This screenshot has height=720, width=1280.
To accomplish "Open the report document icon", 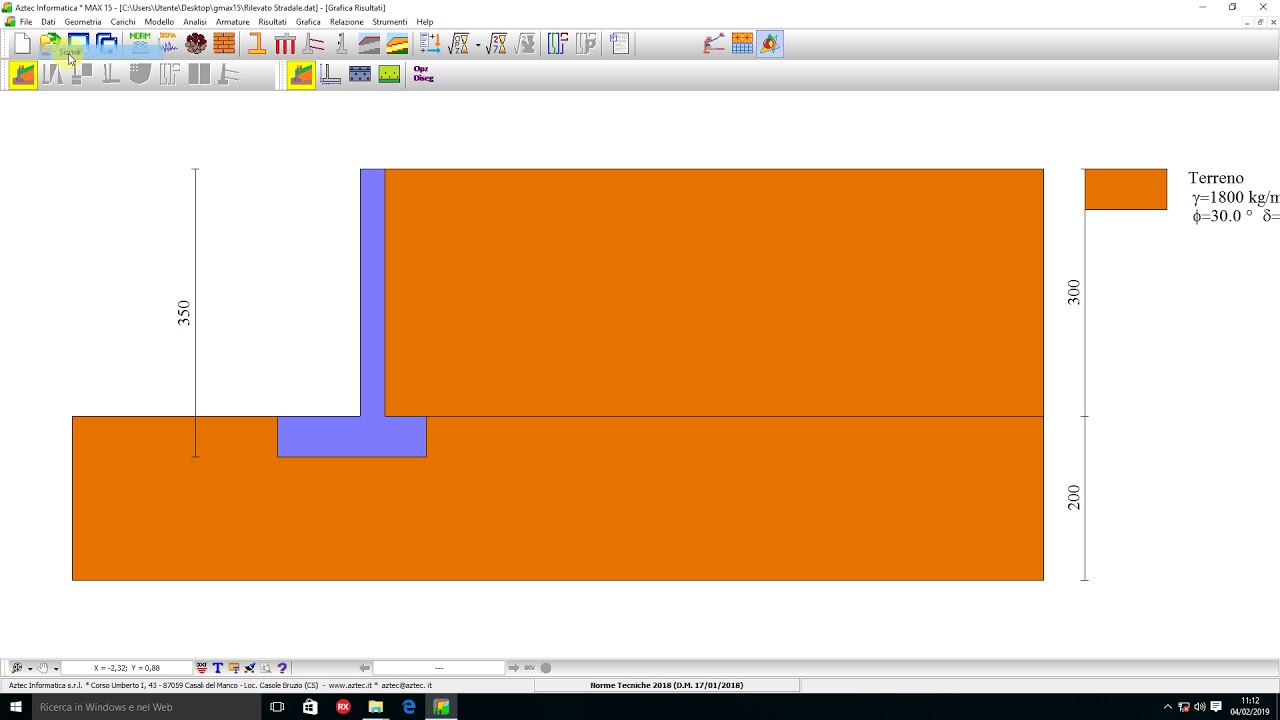I will pyautogui.click(x=619, y=44).
